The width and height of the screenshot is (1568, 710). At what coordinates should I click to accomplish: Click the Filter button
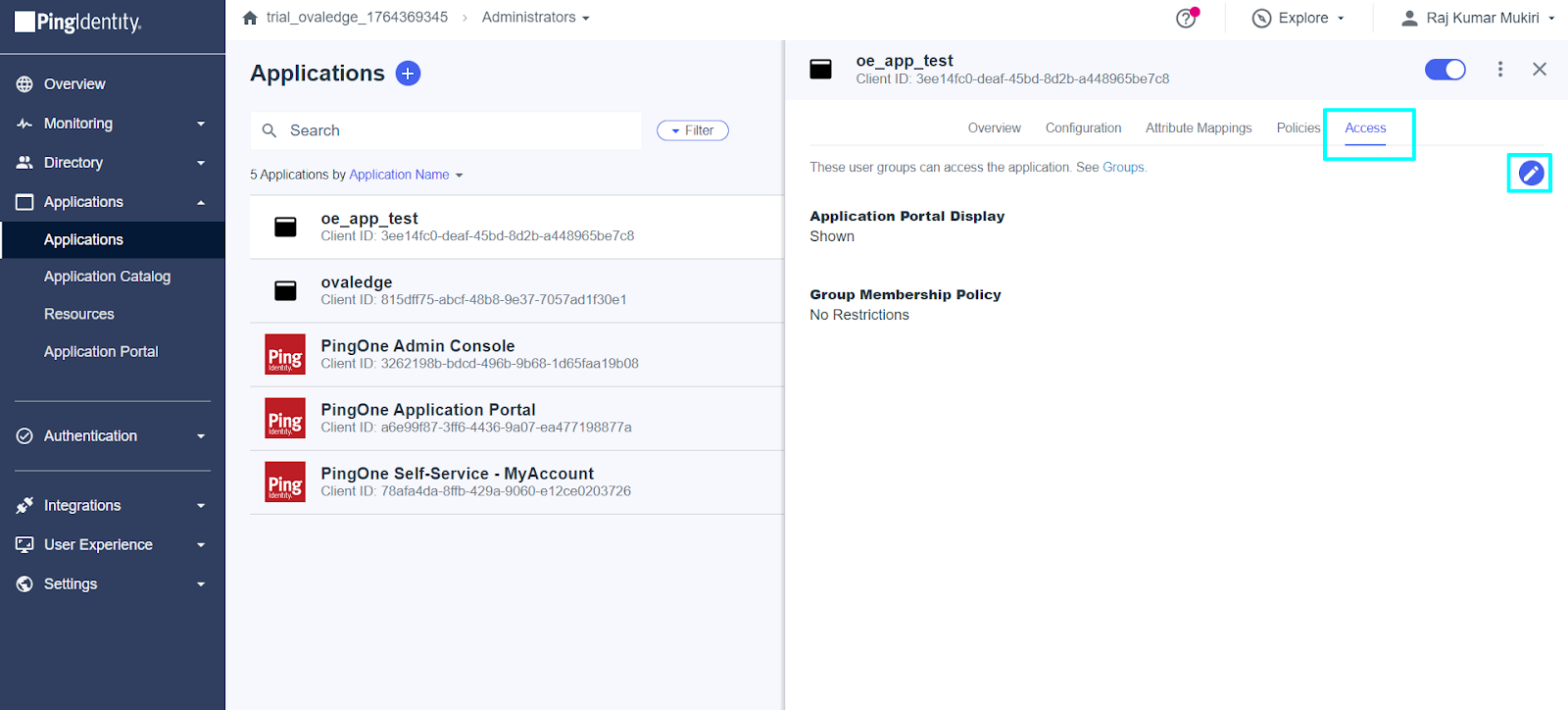[693, 130]
